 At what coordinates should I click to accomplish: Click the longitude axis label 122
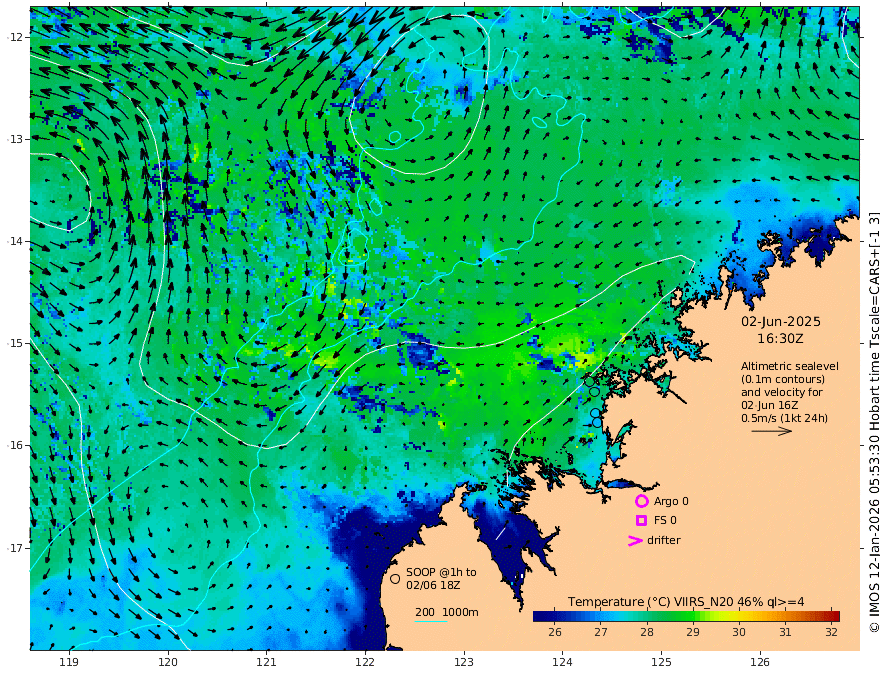(x=365, y=662)
